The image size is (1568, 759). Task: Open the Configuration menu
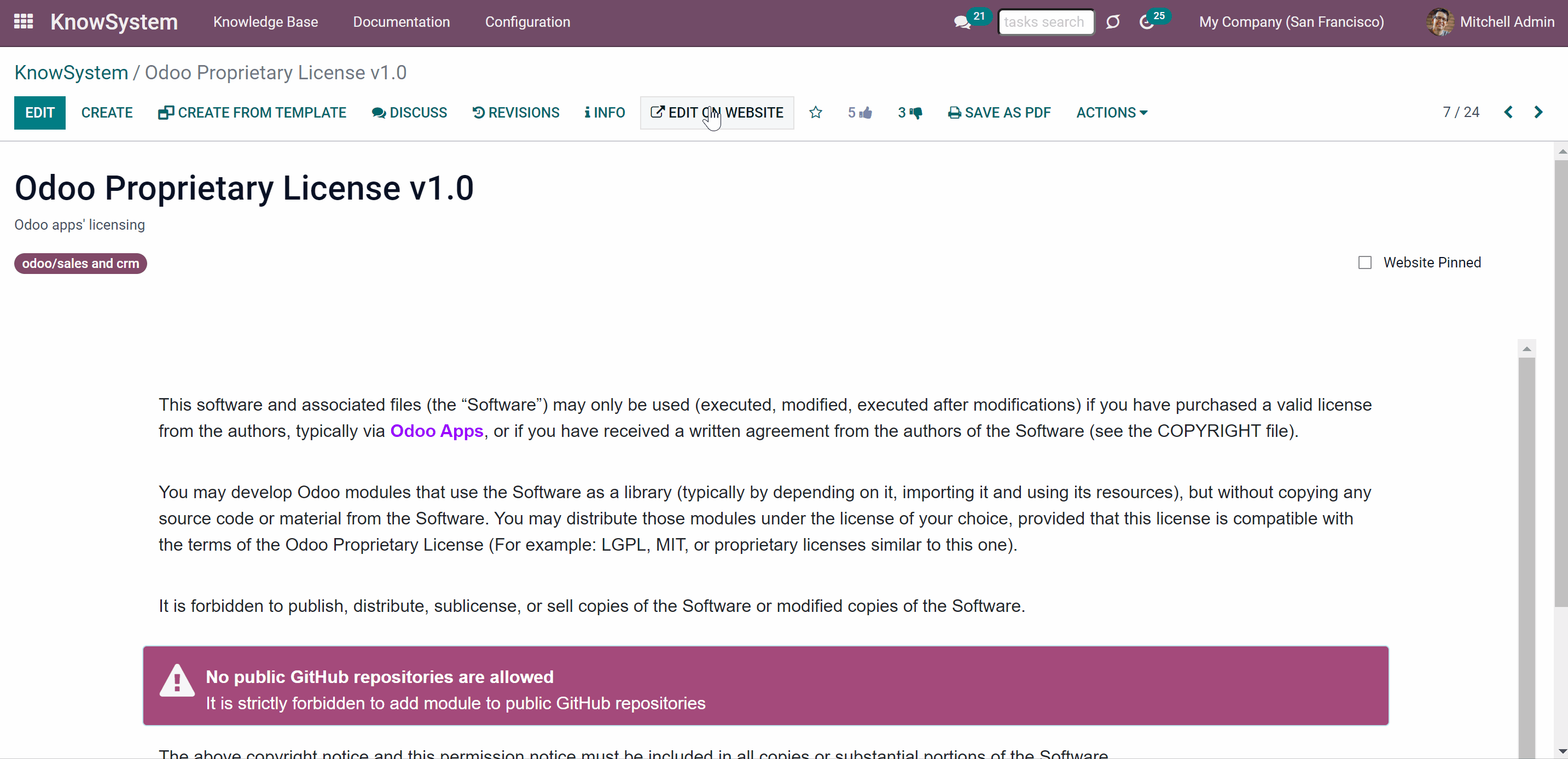click(x=528, y=22)
